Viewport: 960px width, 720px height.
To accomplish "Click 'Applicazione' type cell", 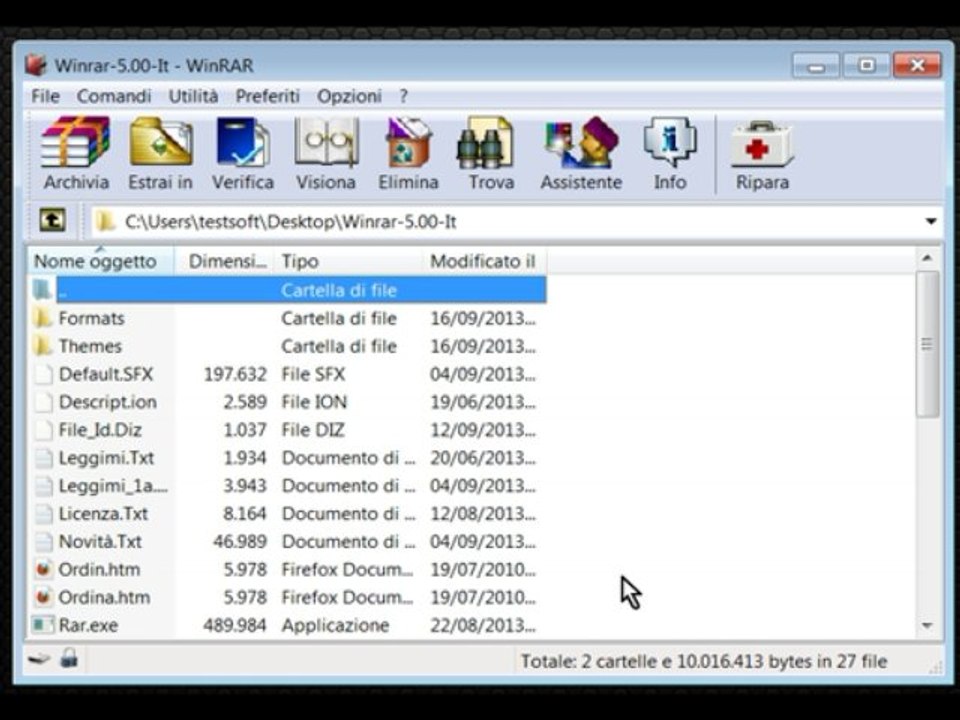I will 335,625.
